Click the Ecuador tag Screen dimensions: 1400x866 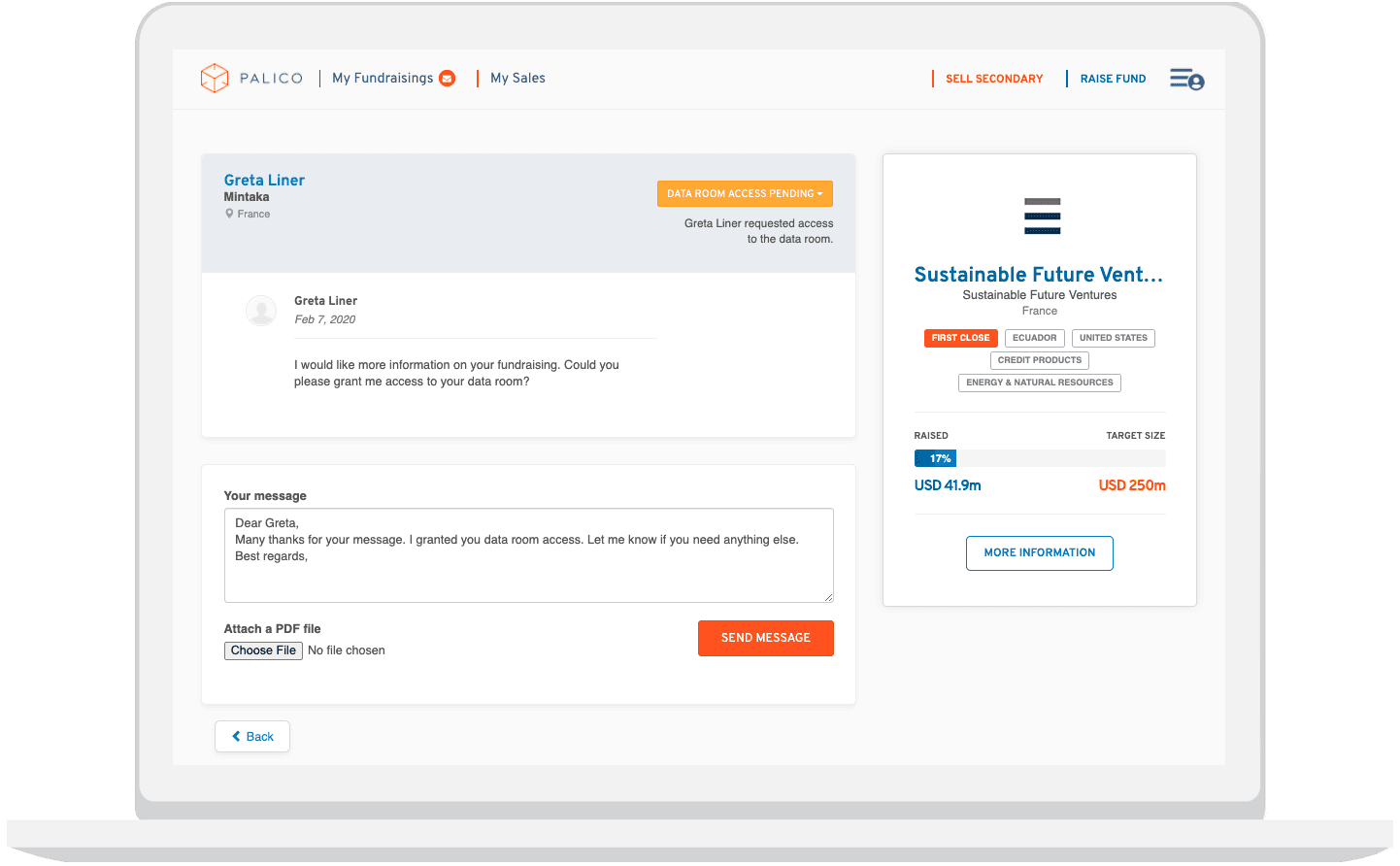[1035, 338]
